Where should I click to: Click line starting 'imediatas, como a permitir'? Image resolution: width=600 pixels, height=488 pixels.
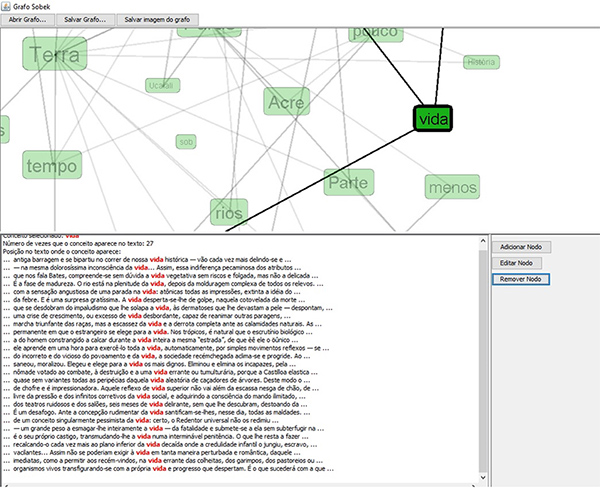(x=163, y=460)
